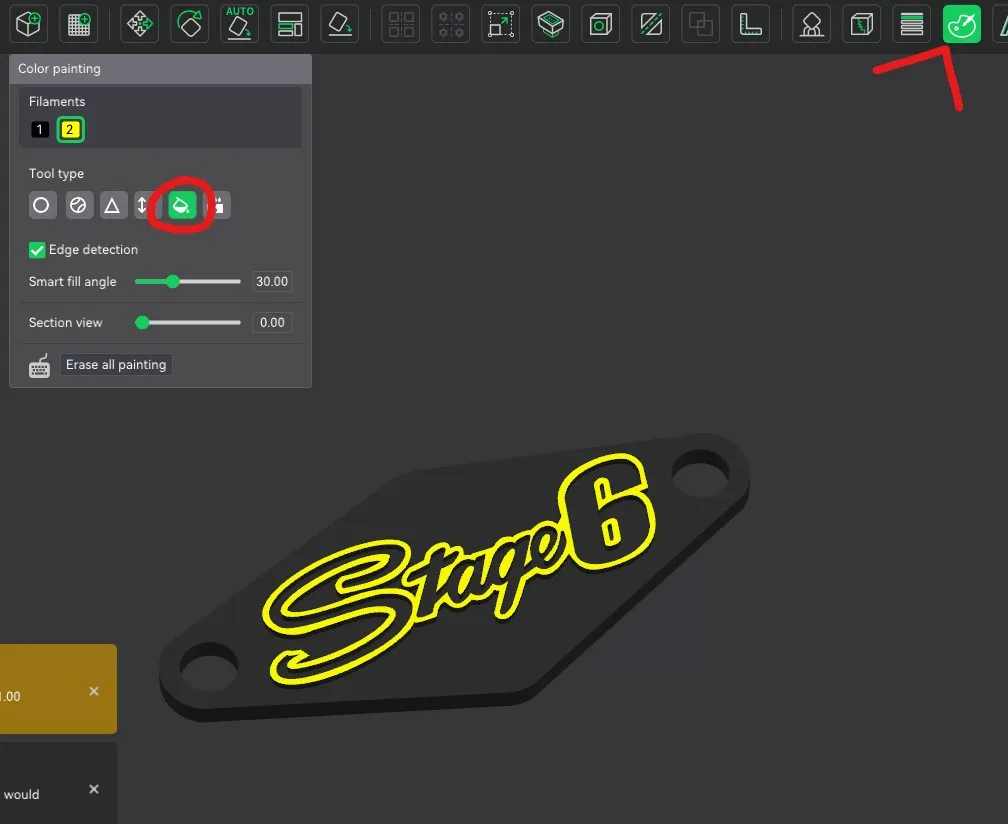Select the Fill bucket tool type
Viewport: 1008px width, 824px height.
182,206
